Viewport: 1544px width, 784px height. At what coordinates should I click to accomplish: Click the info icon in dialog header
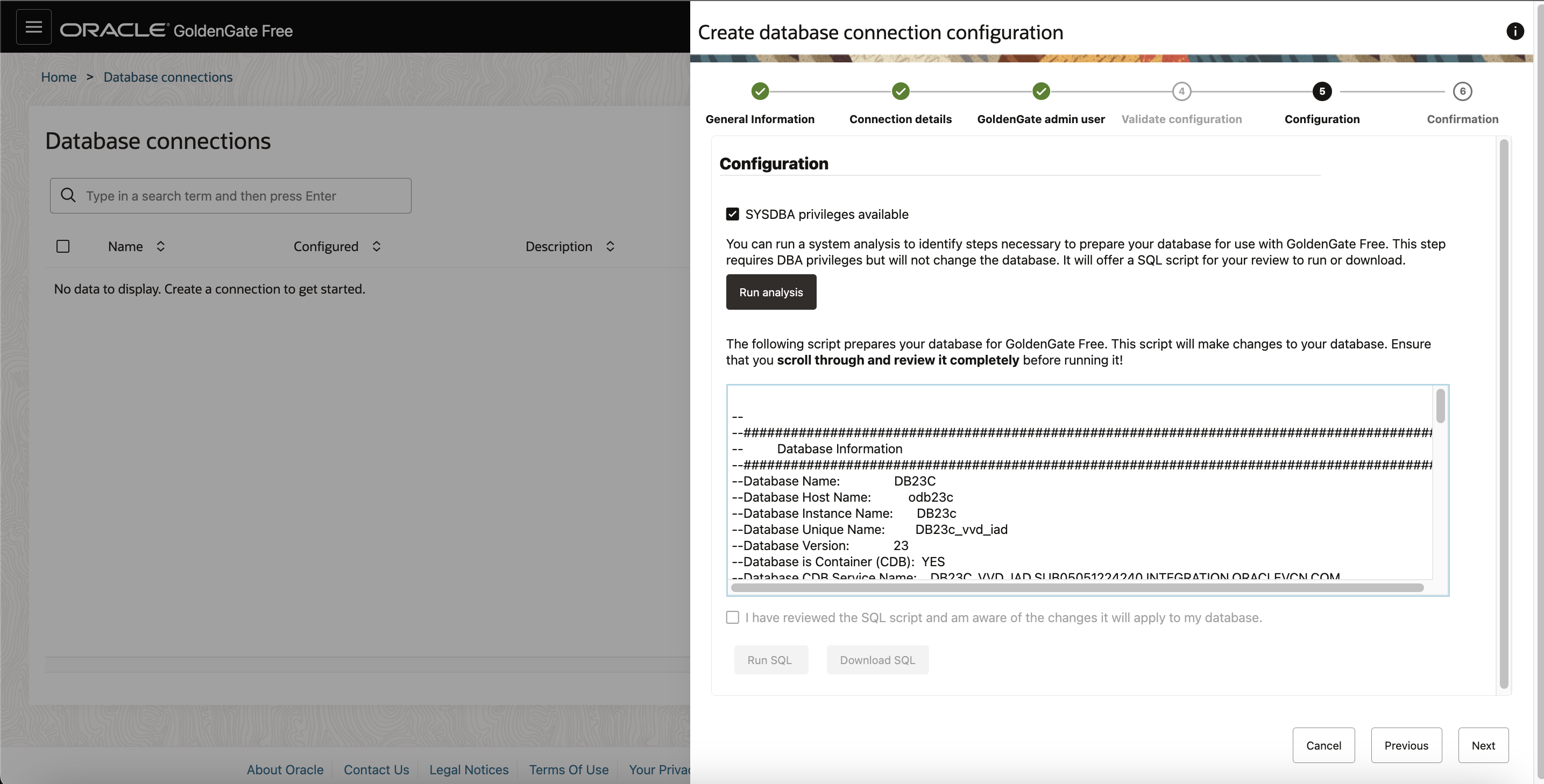pos(1514,31)
